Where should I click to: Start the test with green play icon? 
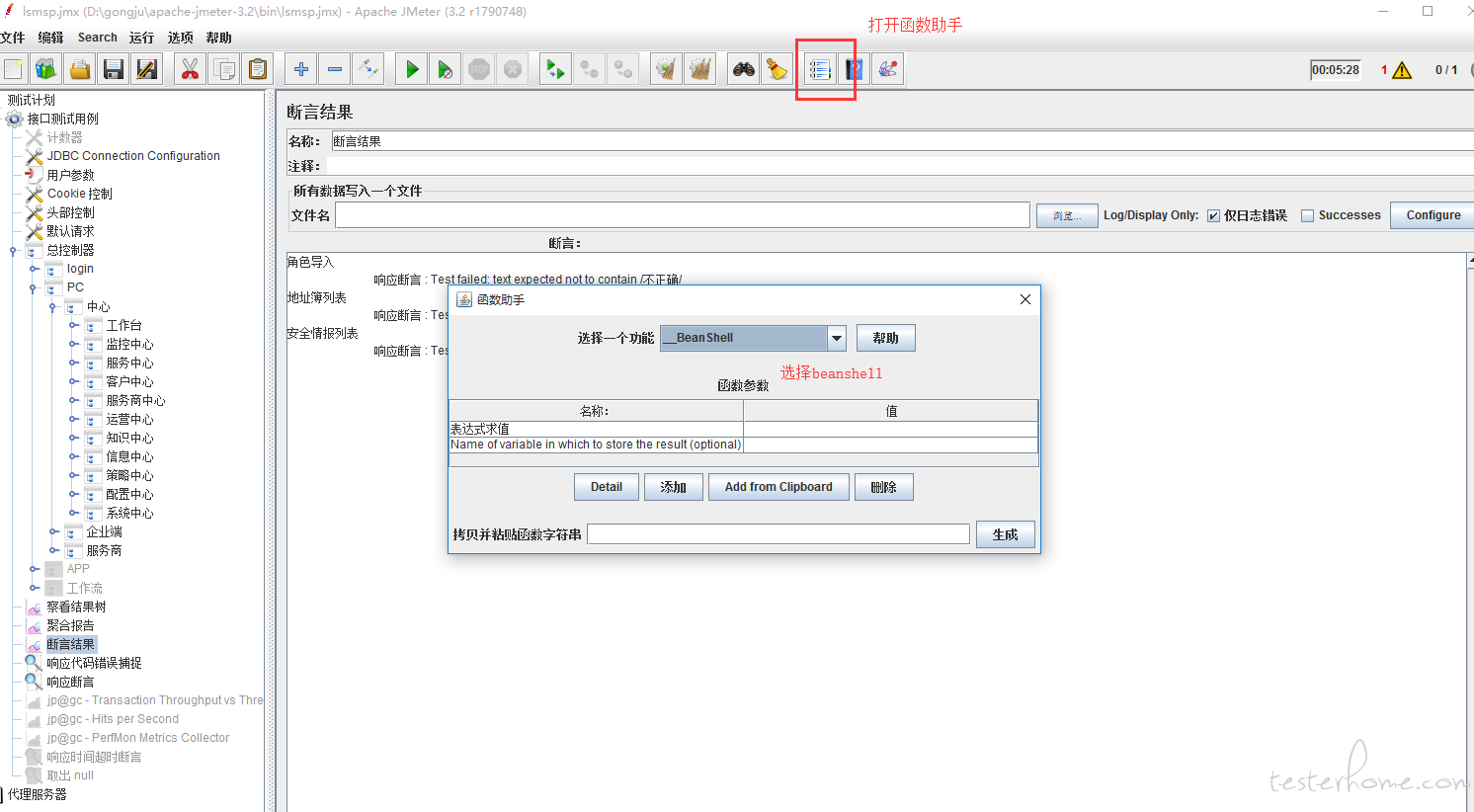[x=412, y=69]
